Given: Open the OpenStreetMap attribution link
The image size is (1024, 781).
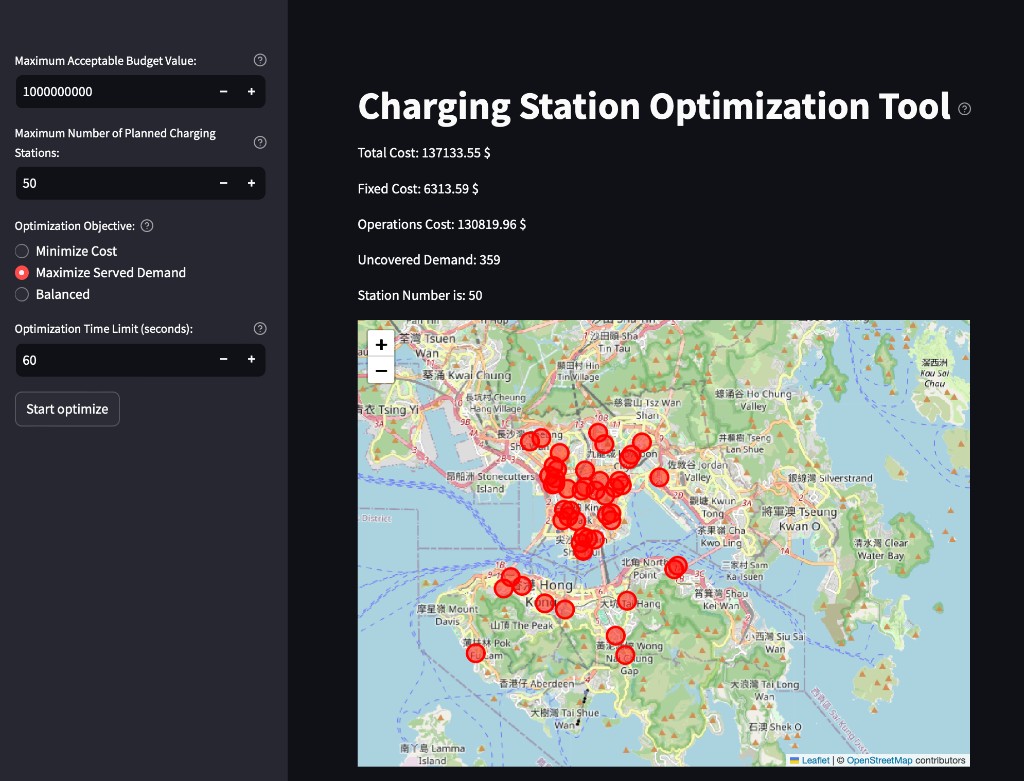Looking at the screenshot, I should click(879, 760).
